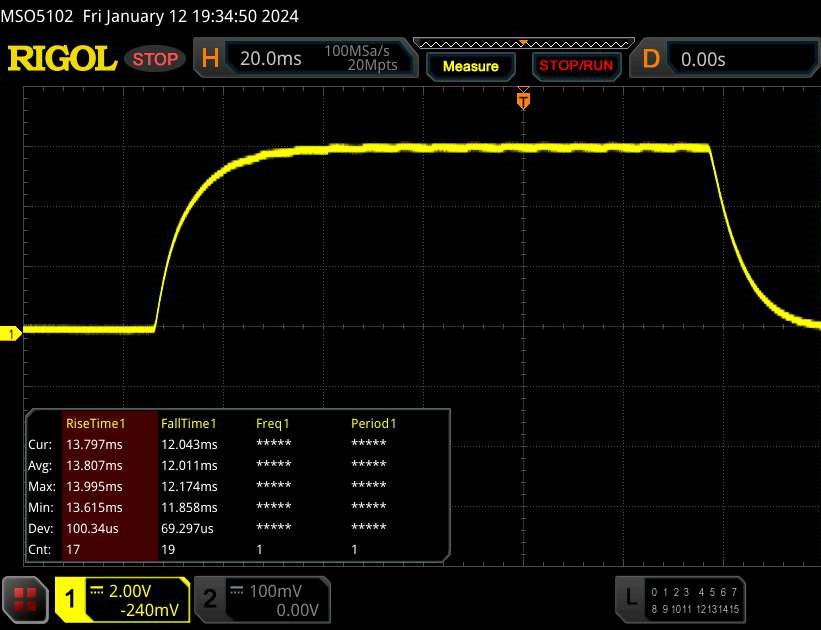This screenshot has width=821, height=630.
Task: Toggle the channel 2 label
Action: pos(209,599)
